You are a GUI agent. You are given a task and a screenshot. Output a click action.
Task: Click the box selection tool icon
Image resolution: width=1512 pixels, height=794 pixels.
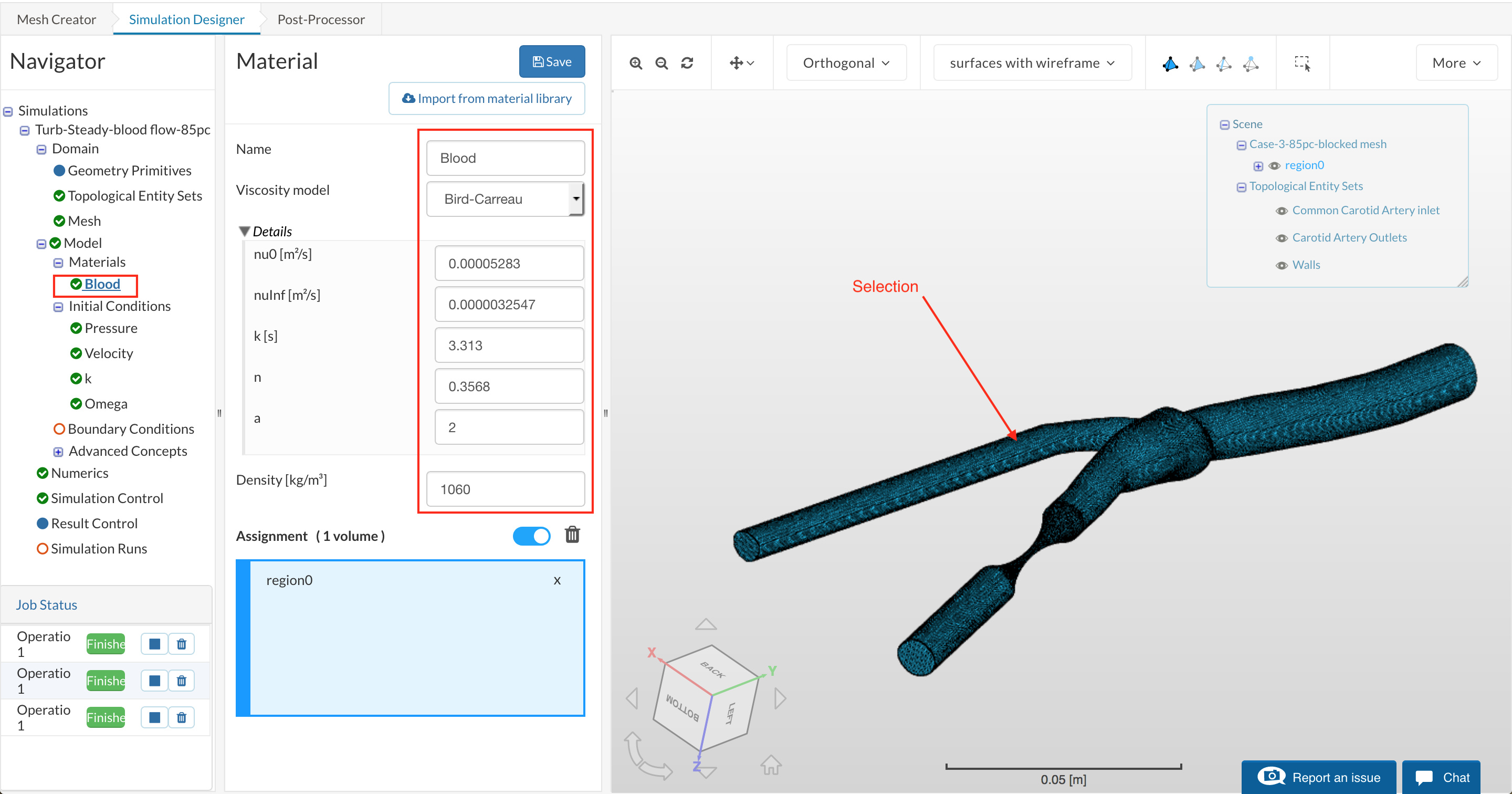click(x=1302, y=63)
